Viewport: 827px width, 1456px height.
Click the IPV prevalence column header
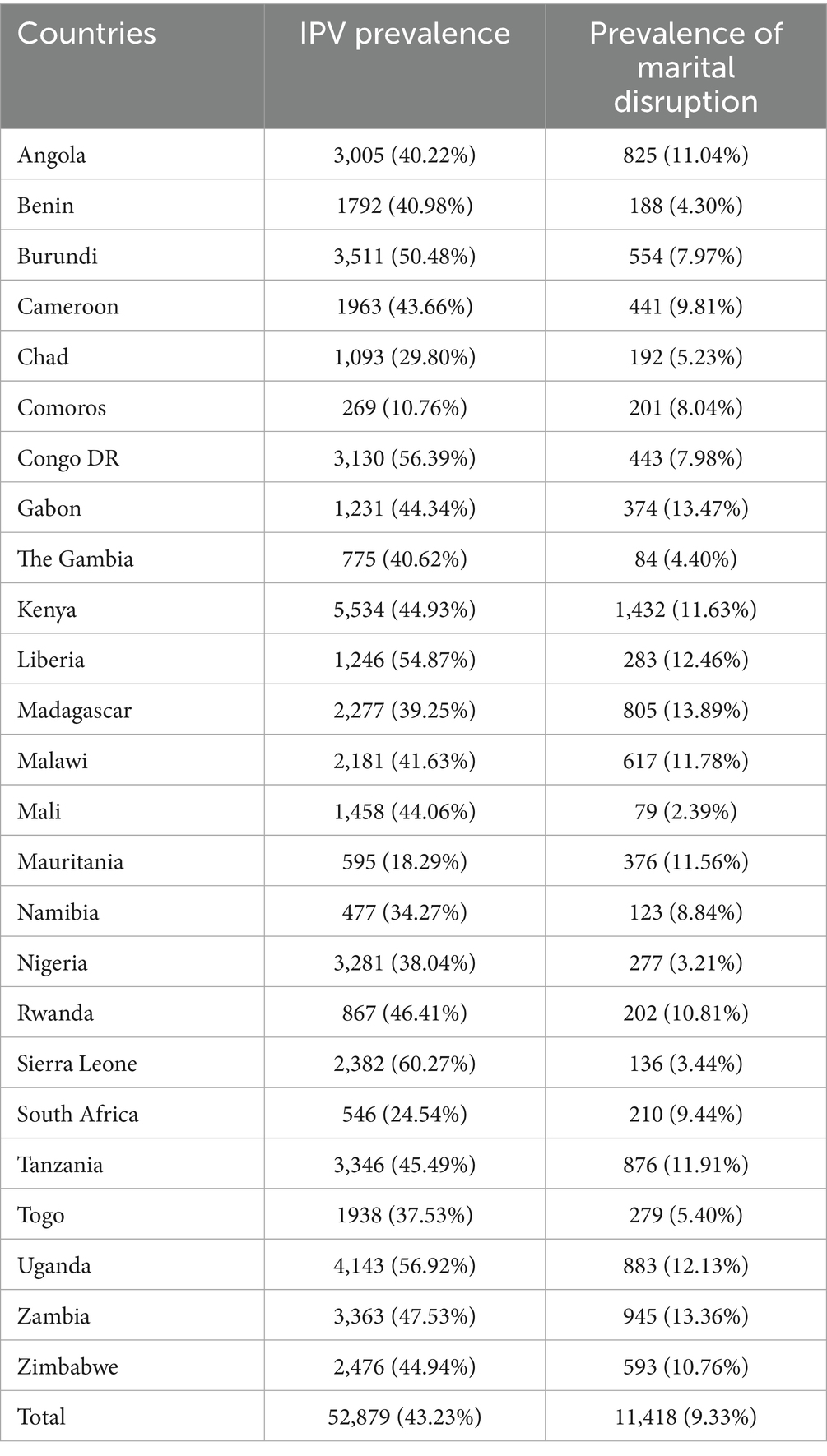(x=404, y=34)
